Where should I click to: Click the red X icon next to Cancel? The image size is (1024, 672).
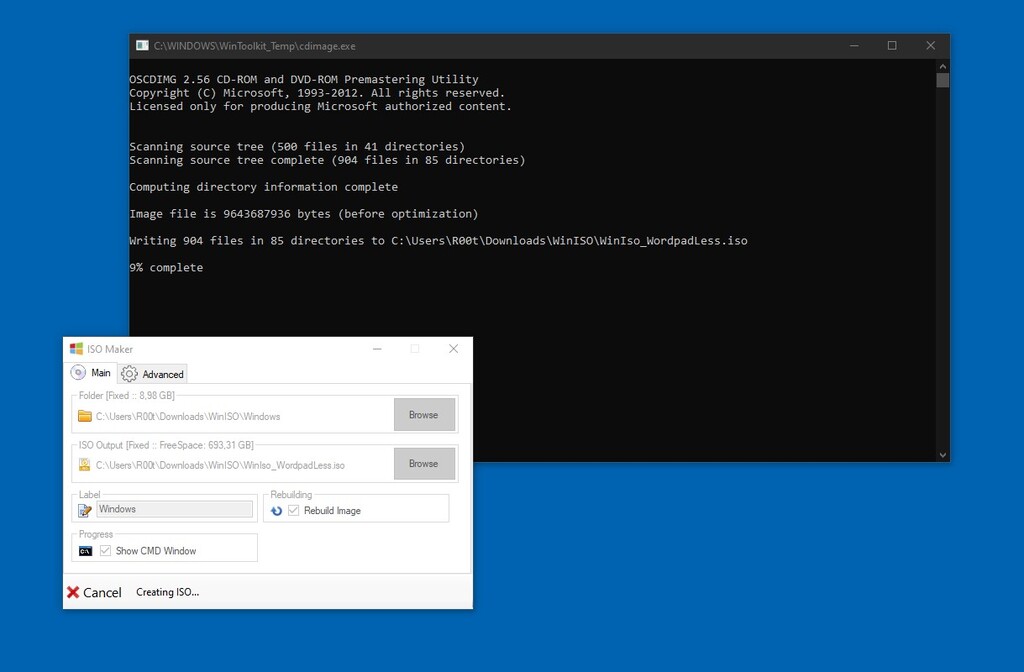click(75, 592)
